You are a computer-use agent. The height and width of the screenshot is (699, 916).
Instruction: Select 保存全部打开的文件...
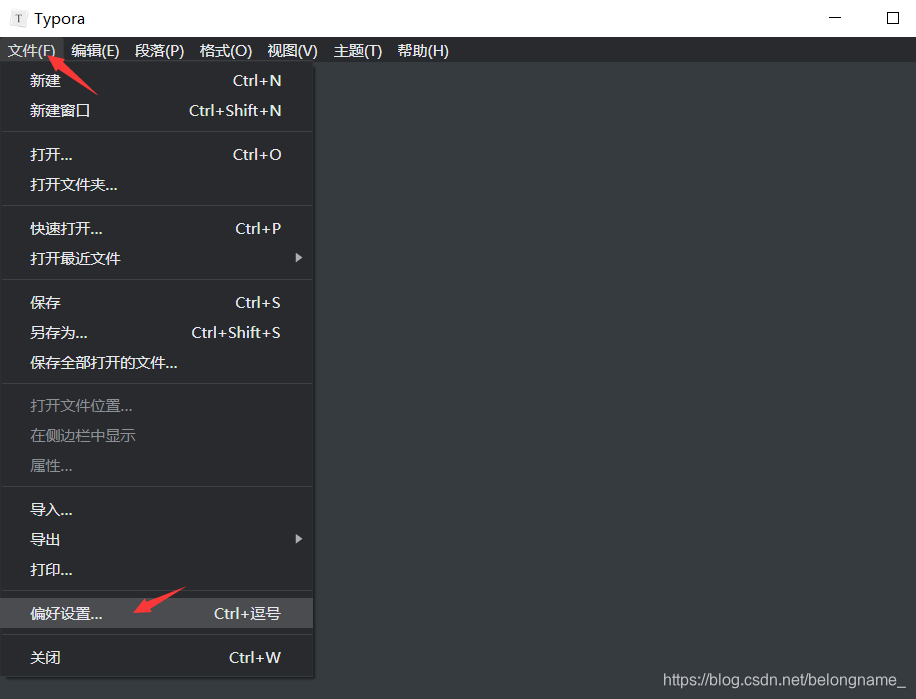pyautogui.click(x=157, y=363)
